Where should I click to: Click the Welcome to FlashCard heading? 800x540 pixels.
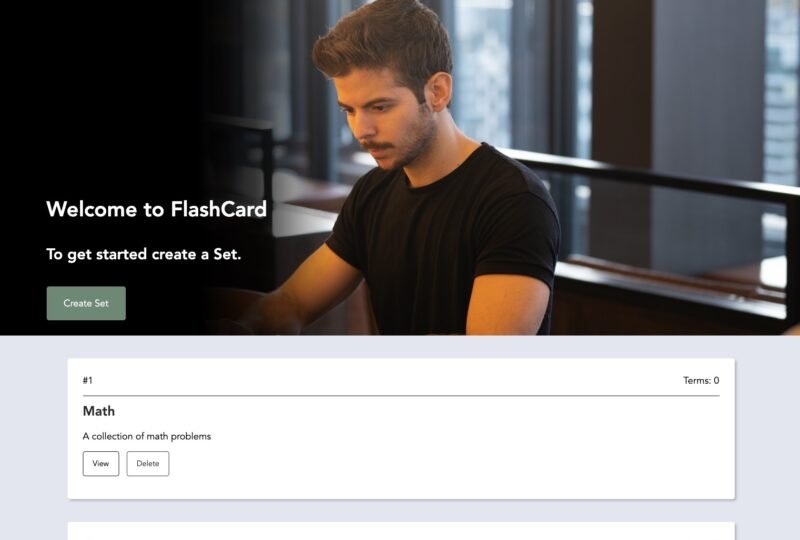click(x=157, y=209)
